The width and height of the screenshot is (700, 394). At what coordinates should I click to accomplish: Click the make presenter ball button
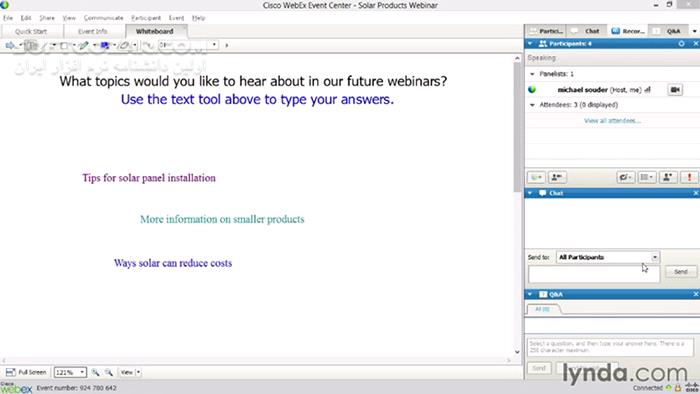point(537,178)
